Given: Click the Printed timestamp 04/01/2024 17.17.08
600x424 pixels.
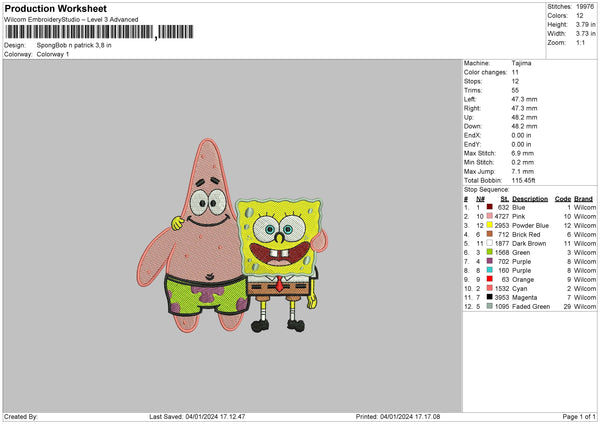Looking at the screenshot, I should (410, 416).
